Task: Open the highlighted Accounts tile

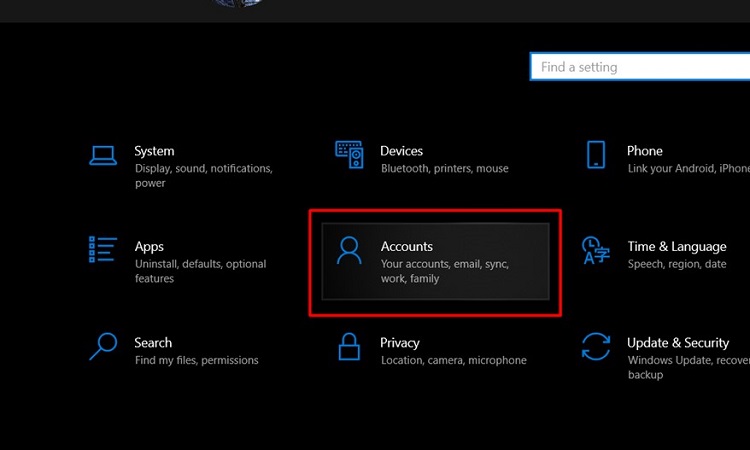Action: click(435, 262)
